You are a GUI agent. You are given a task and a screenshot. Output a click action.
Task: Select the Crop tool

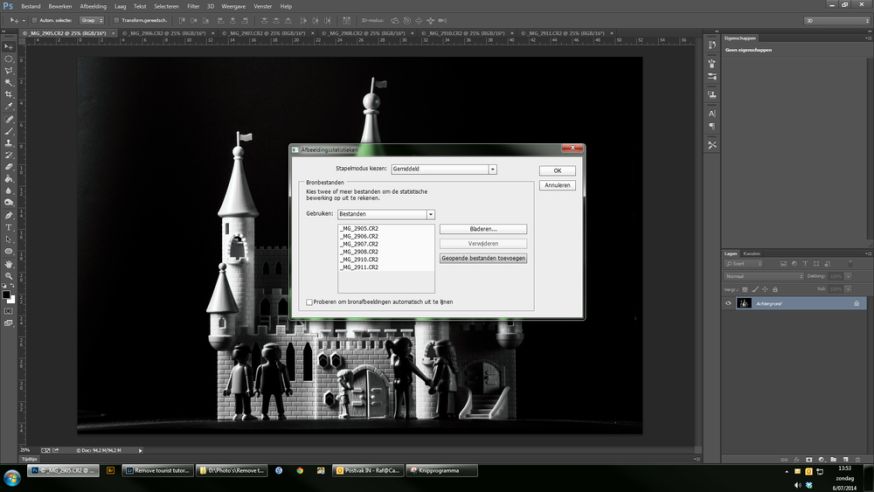(9, 95)
